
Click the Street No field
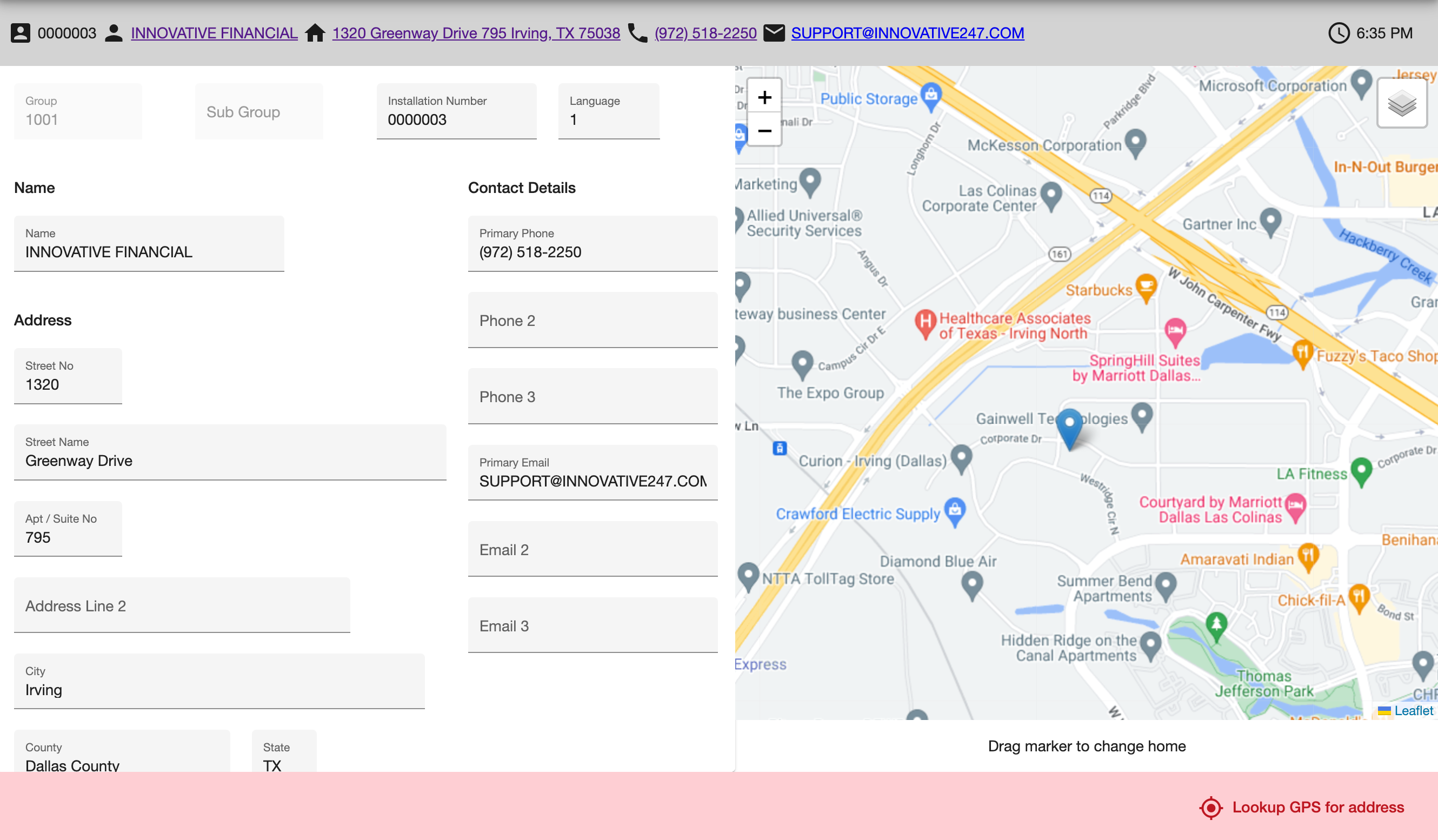click(68, 376)
